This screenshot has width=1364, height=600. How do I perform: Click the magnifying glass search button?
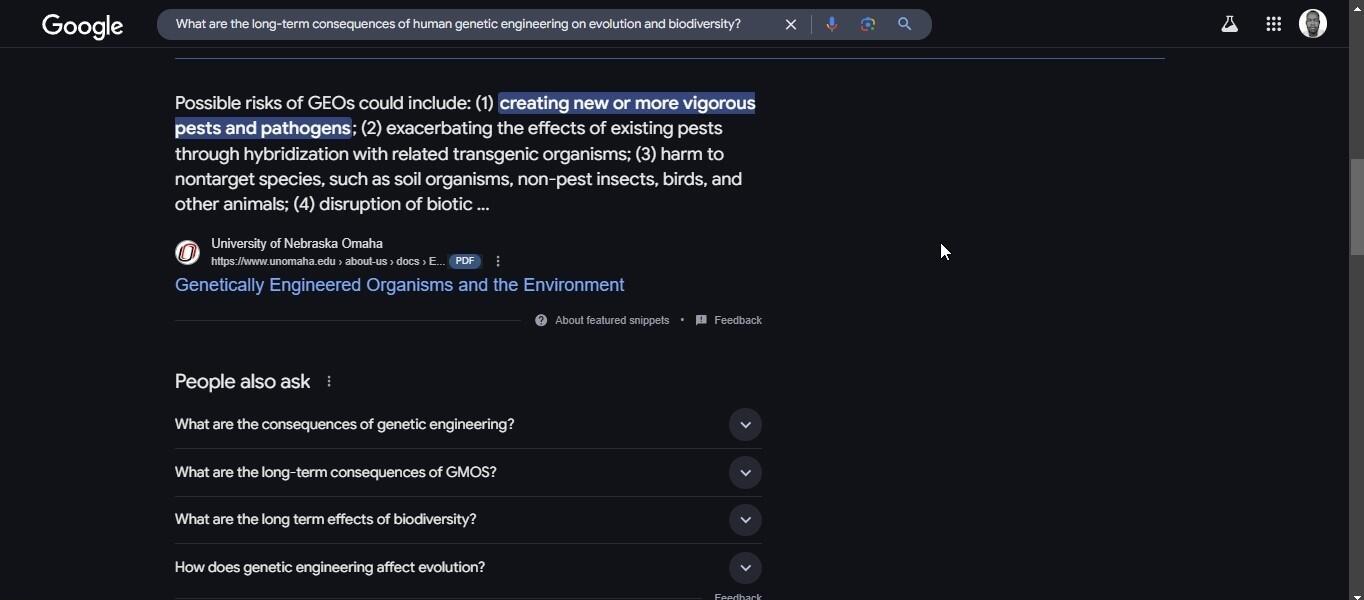(905, 24)
